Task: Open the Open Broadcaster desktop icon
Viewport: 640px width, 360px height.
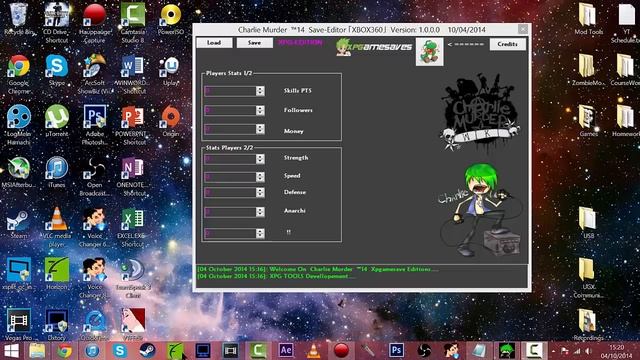Action: (x=95, y=176)
